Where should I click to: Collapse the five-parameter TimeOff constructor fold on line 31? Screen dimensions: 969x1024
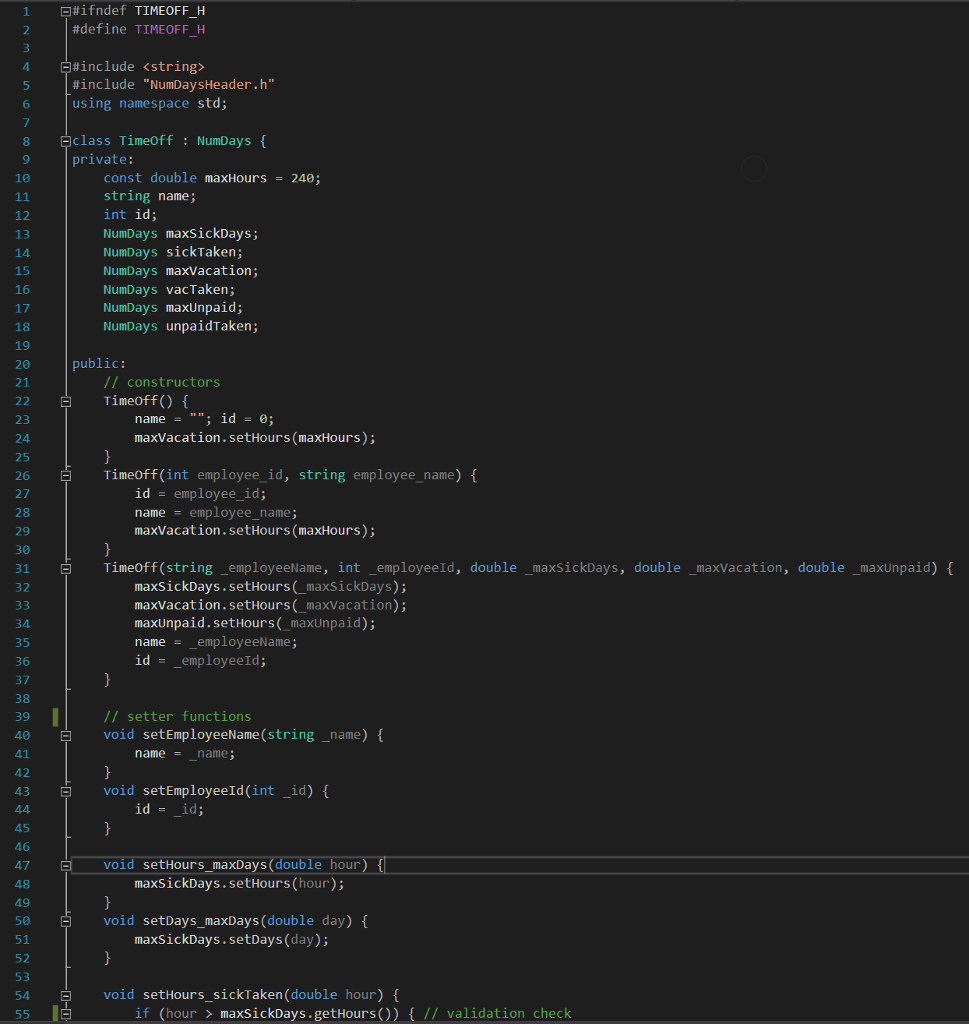point(66,569)
